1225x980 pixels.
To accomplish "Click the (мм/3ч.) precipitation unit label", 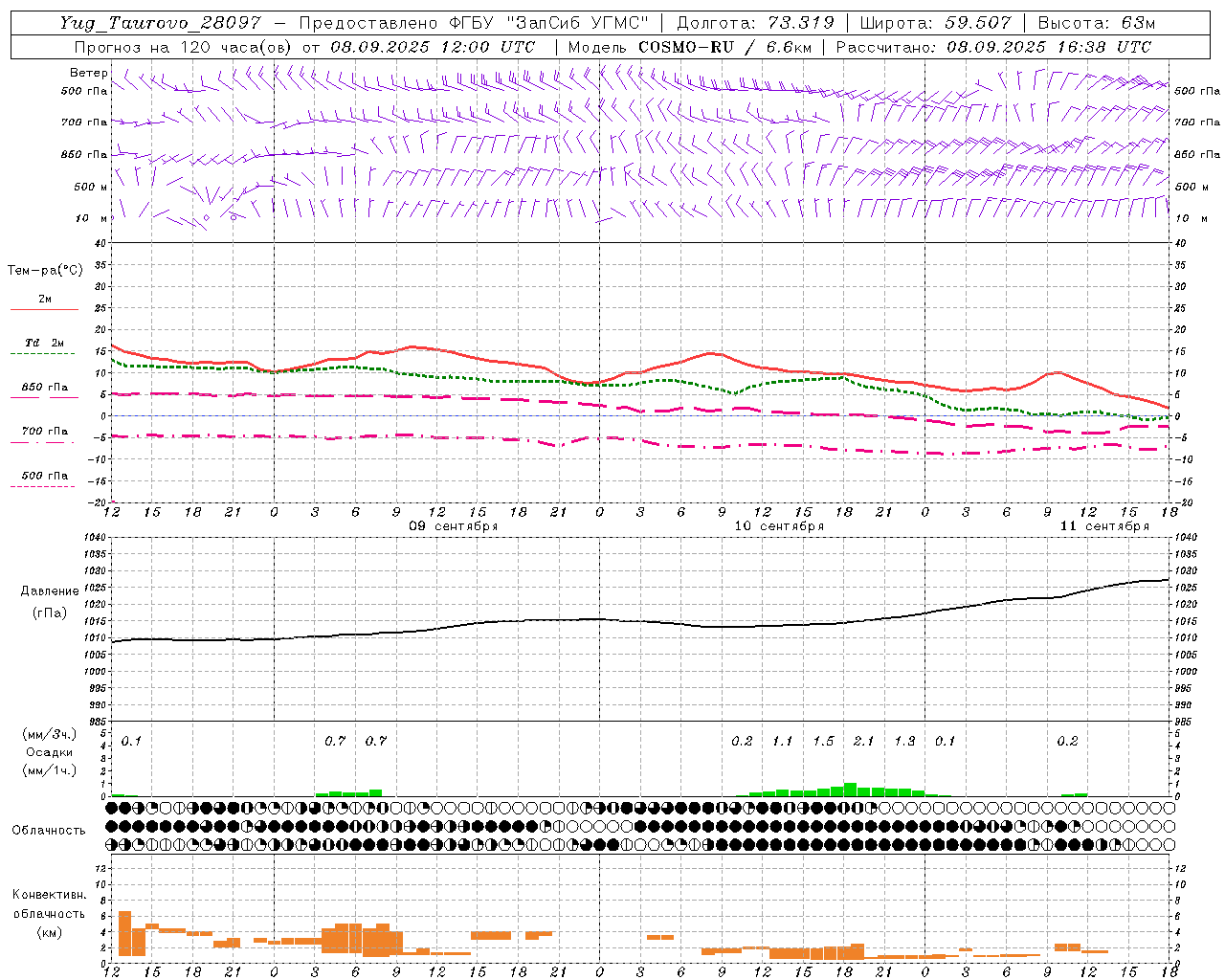I will coord(50,734).
